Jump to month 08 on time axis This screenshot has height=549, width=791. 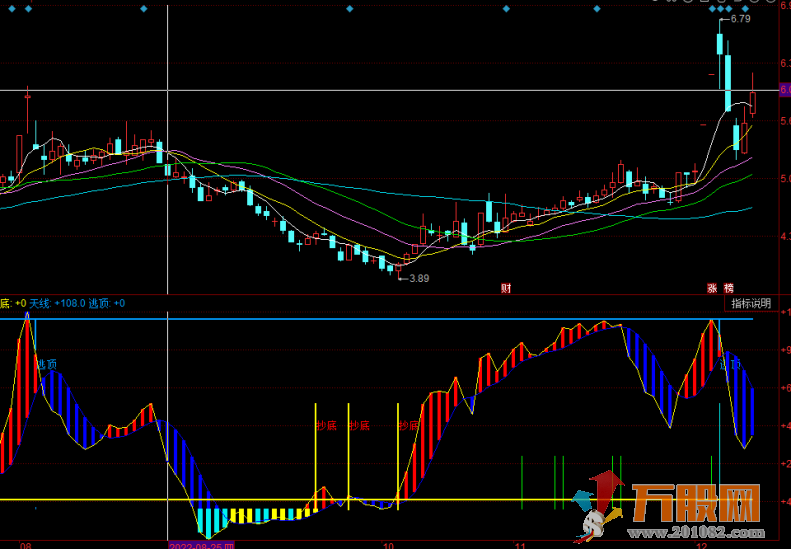25,545
